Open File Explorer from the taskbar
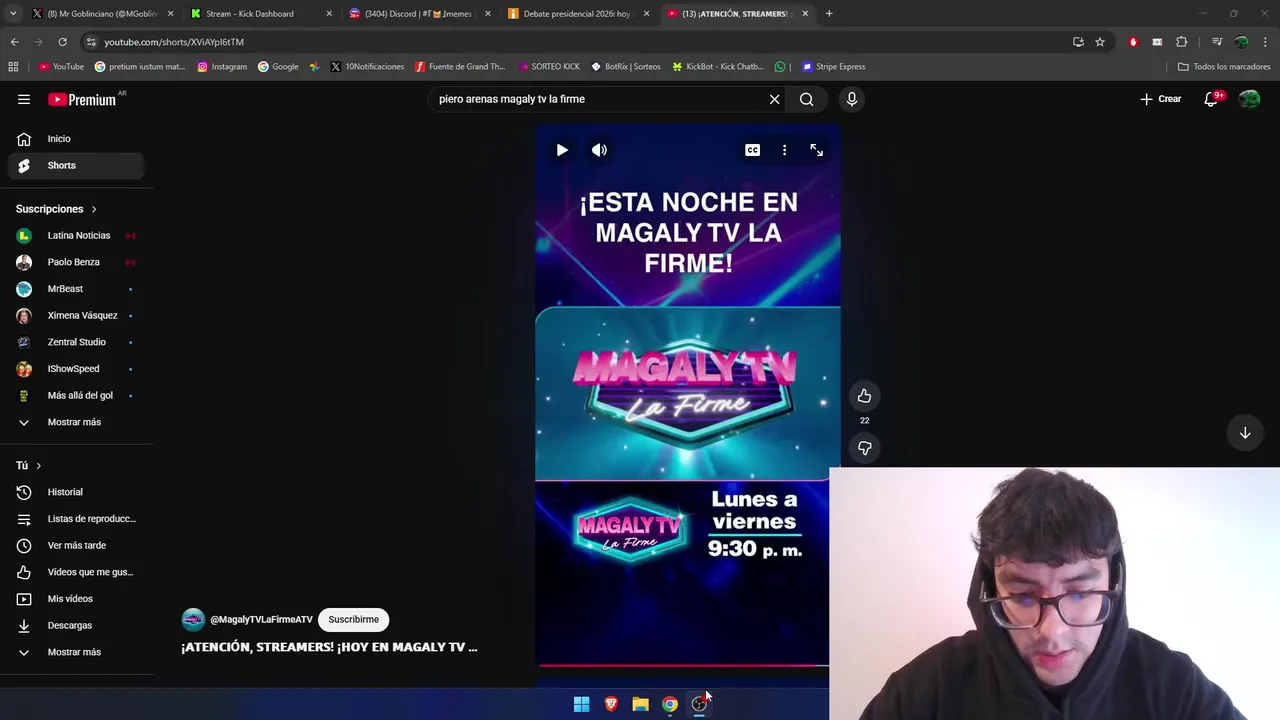Viewport: 1280px width, 720px height. click(x=640, y=704)
